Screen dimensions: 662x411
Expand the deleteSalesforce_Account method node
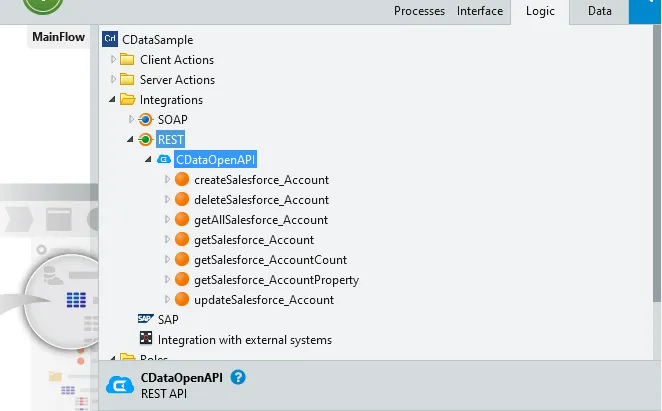click(x=167, y=199)
